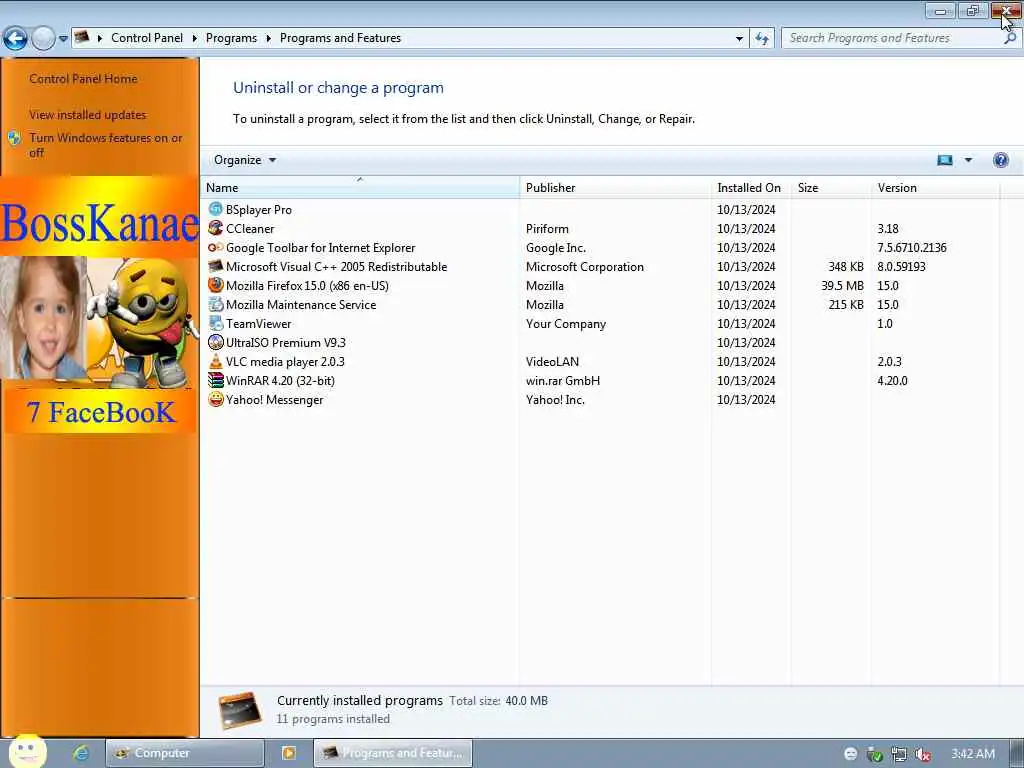
Task: Select the Mozilla Firefox 15.0 icon
Action: pos(216,285)
